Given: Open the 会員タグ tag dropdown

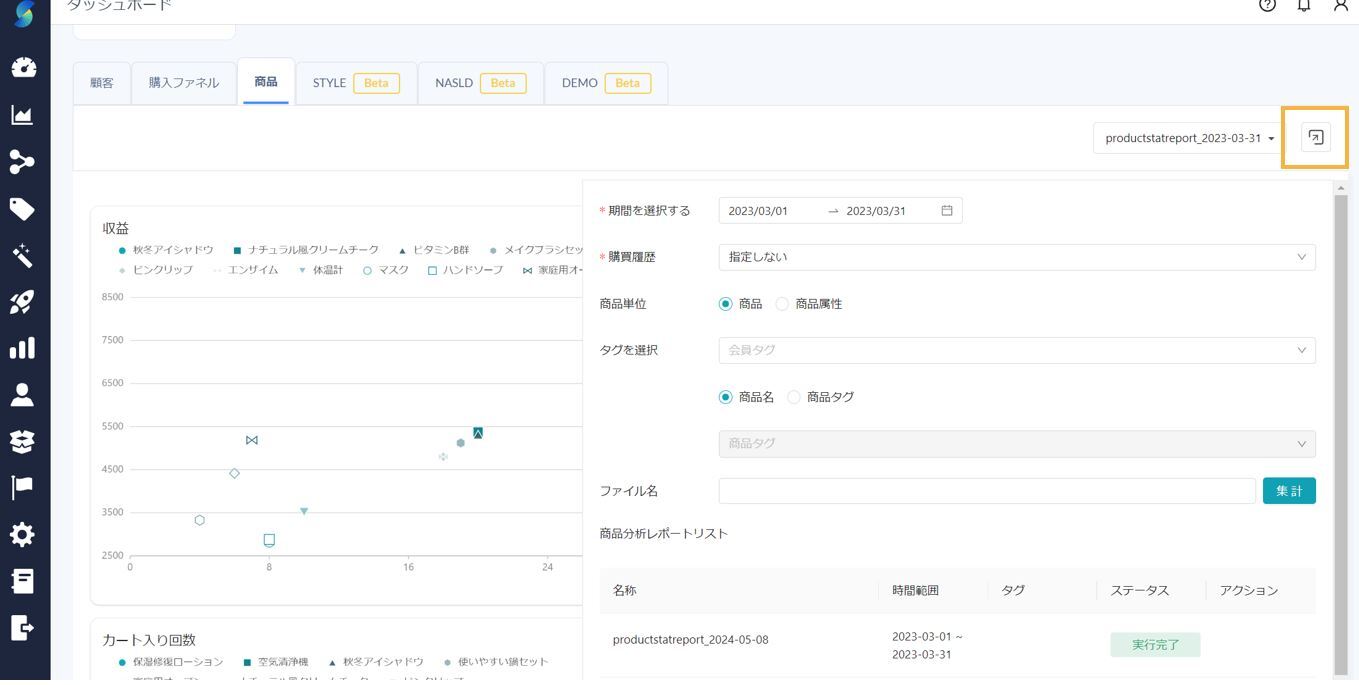Looking at the screenshot, I should [x=1016, y=350].
